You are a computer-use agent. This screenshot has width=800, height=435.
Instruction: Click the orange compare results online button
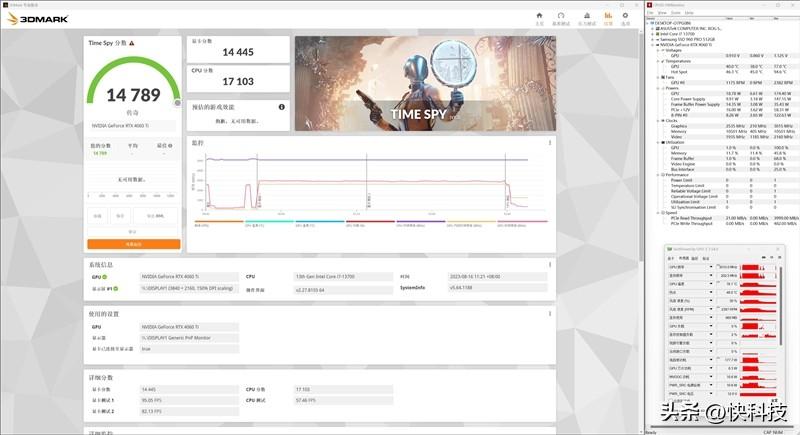[x=134, y=244]
